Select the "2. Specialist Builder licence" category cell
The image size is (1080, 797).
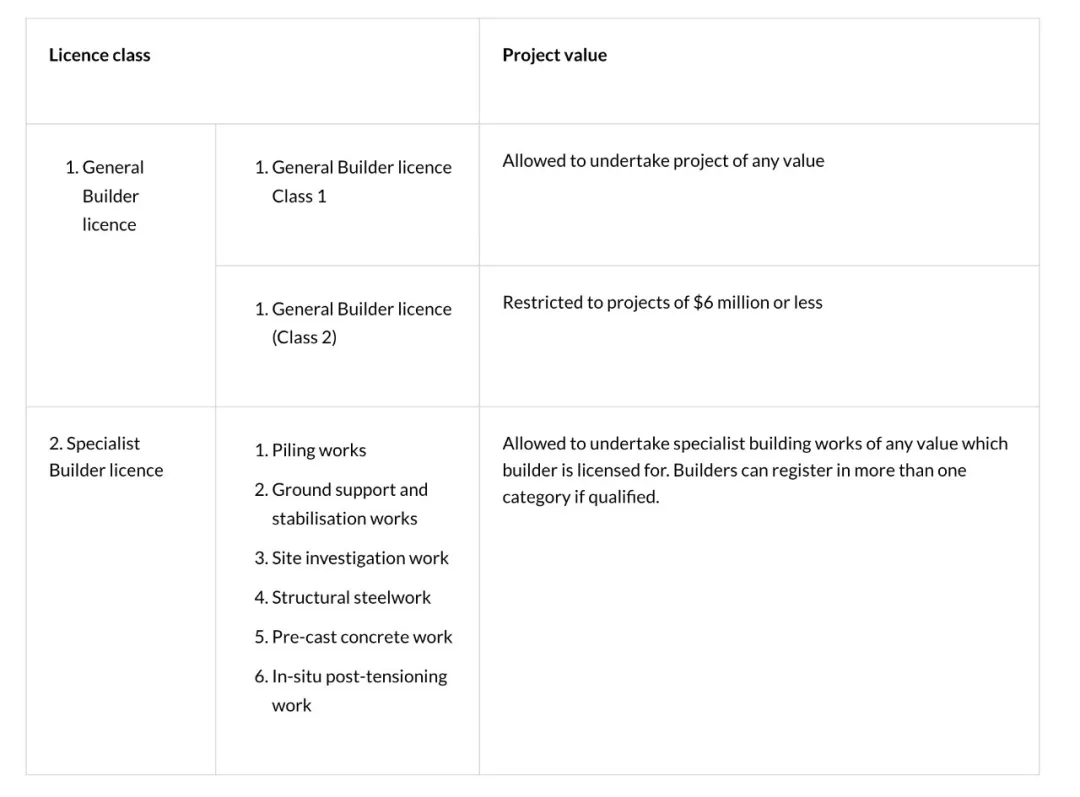(105, 457)
